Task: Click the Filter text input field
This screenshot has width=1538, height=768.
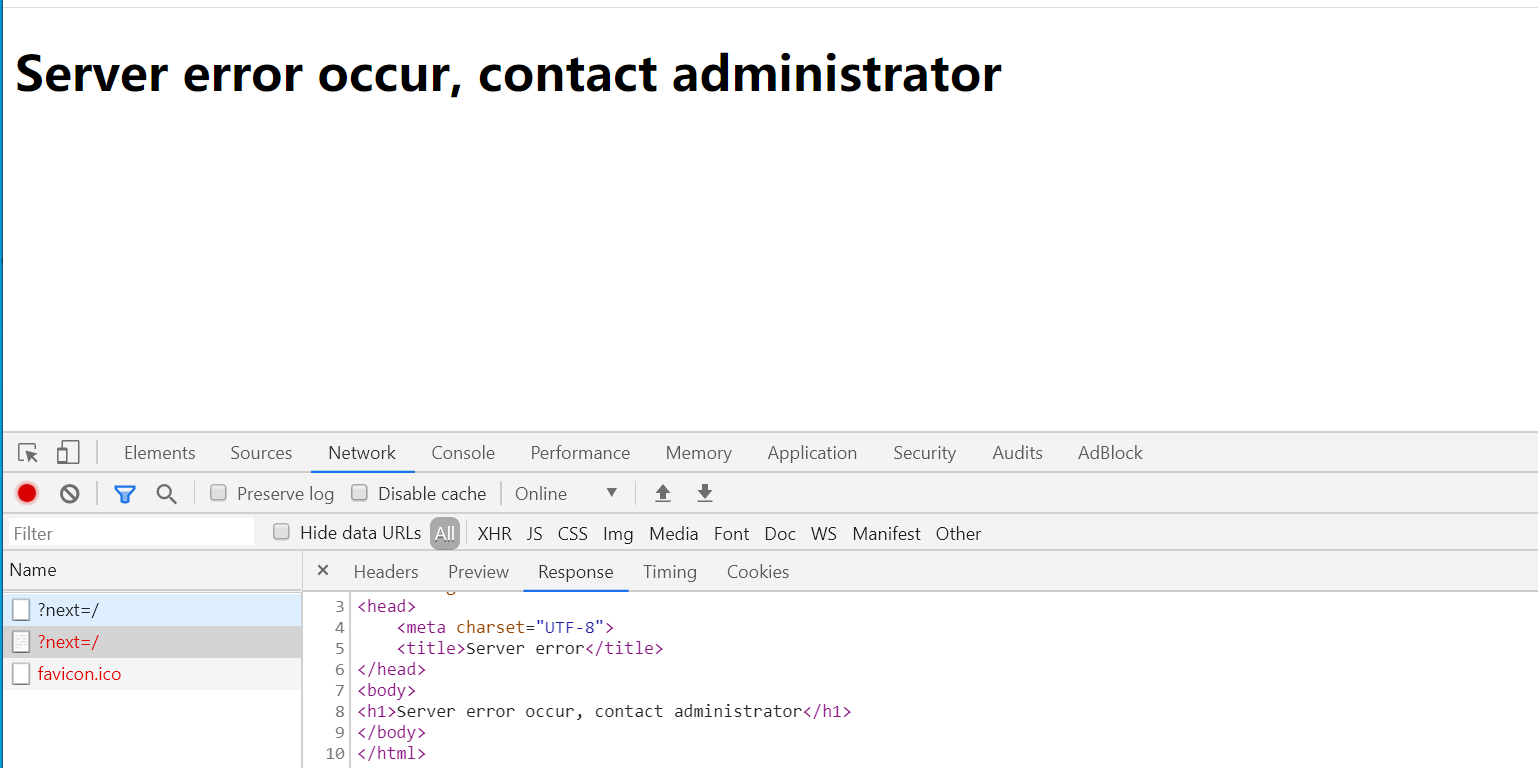Action: [131, 533]
